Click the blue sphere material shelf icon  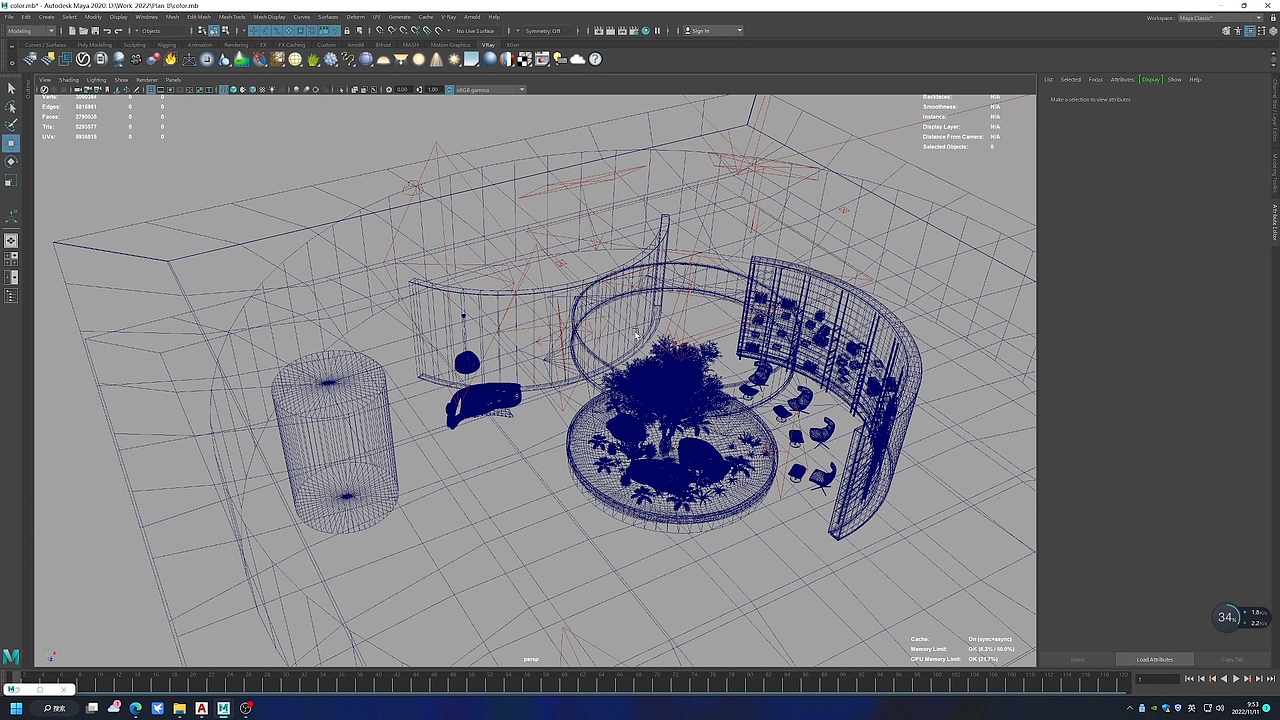489,59
